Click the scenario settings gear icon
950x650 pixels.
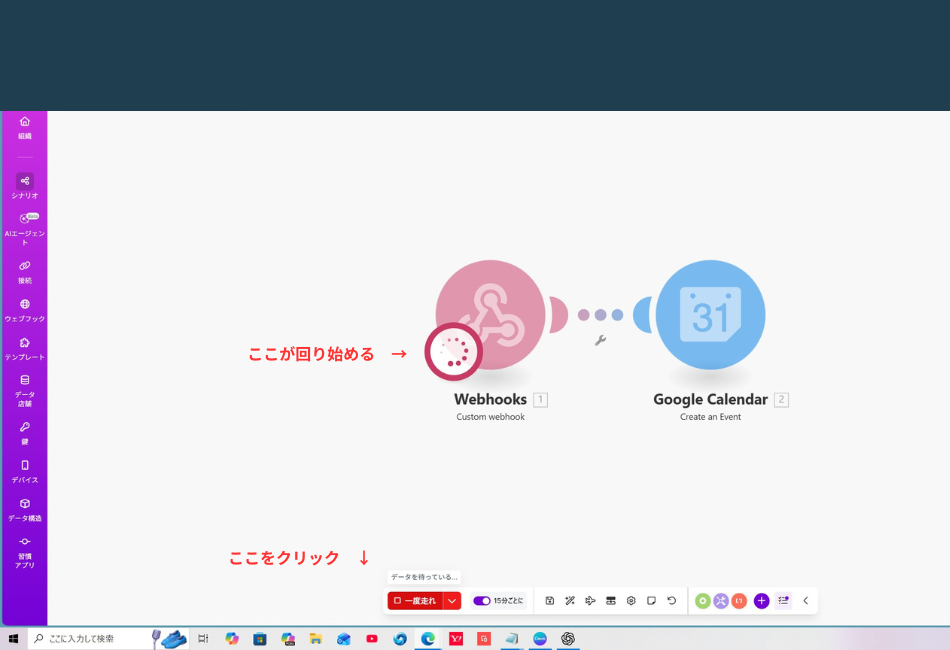(630, 600)
